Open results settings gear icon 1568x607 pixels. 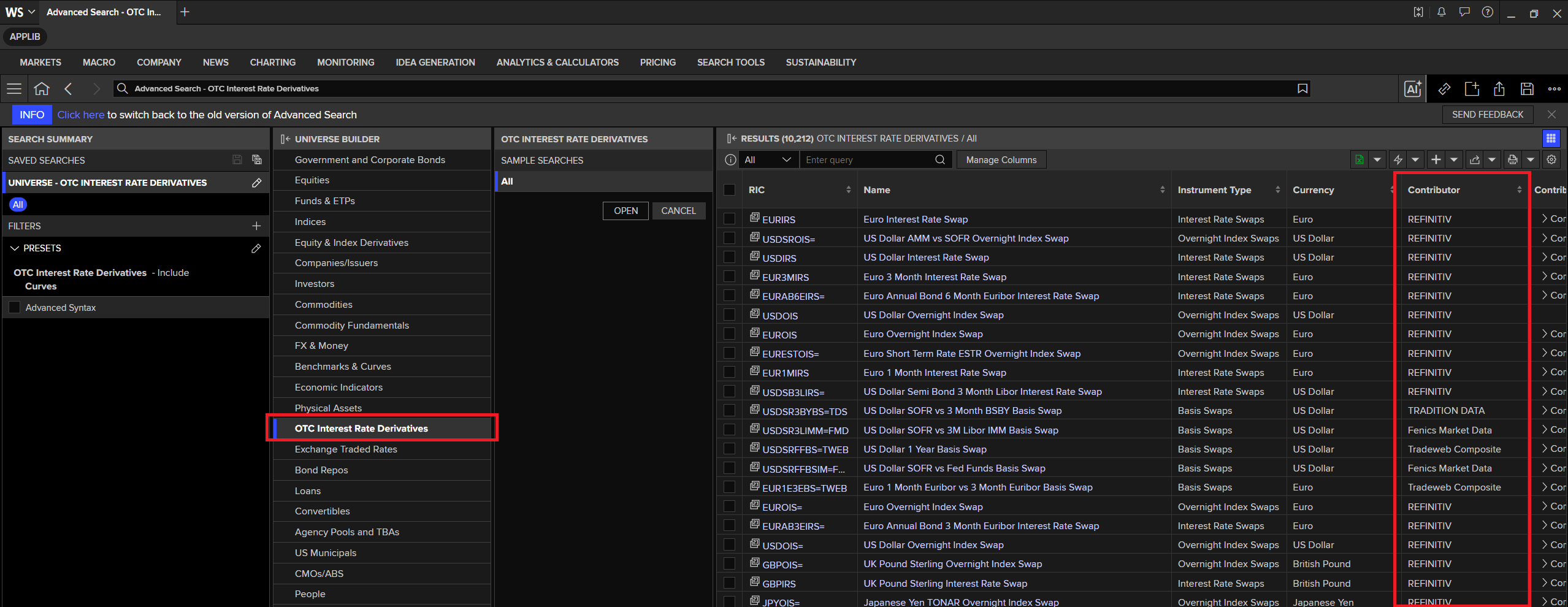point(1551,160)
